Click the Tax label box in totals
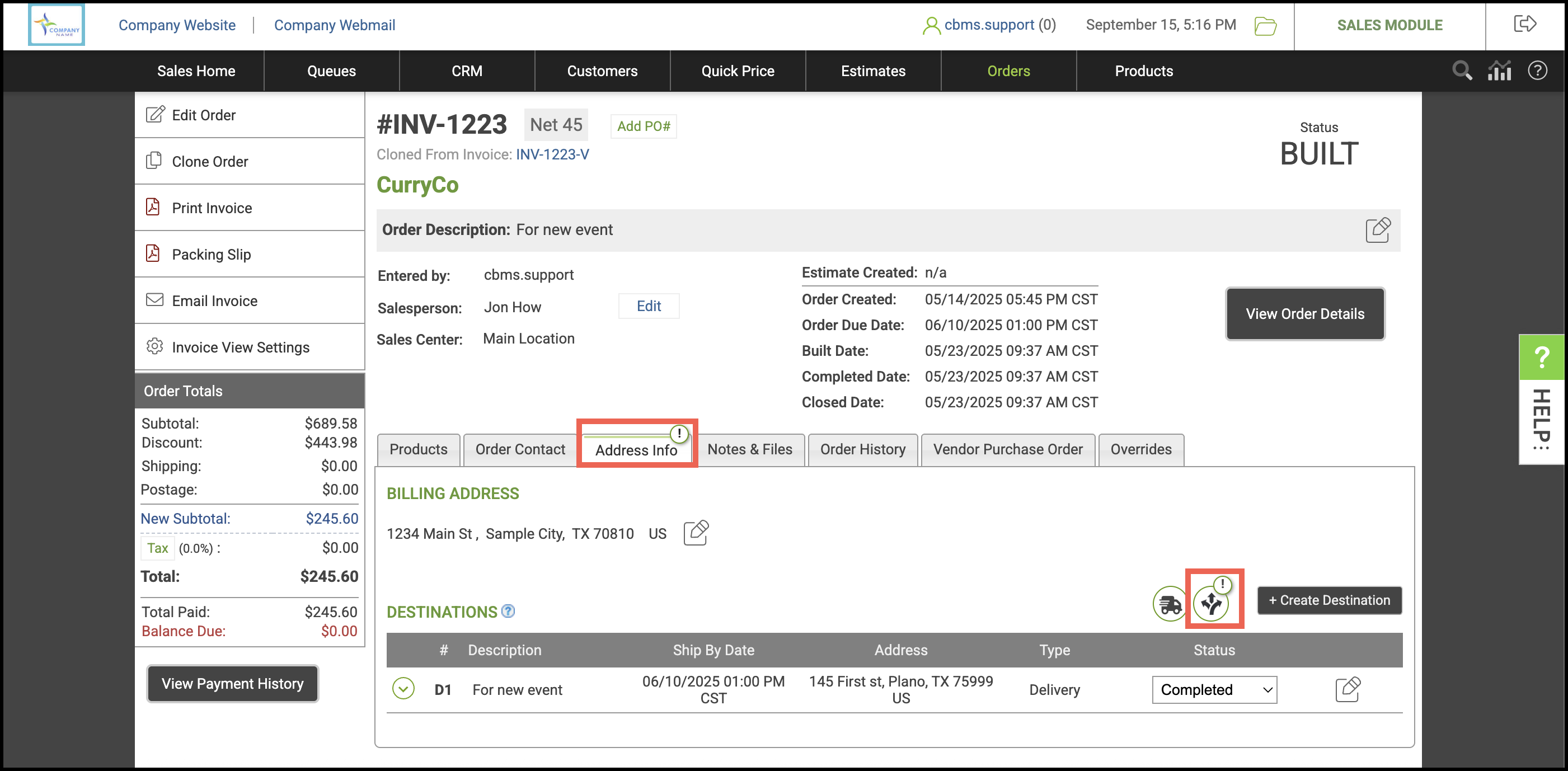Viewport: 1568px width, 771px height. pos(158,548)
